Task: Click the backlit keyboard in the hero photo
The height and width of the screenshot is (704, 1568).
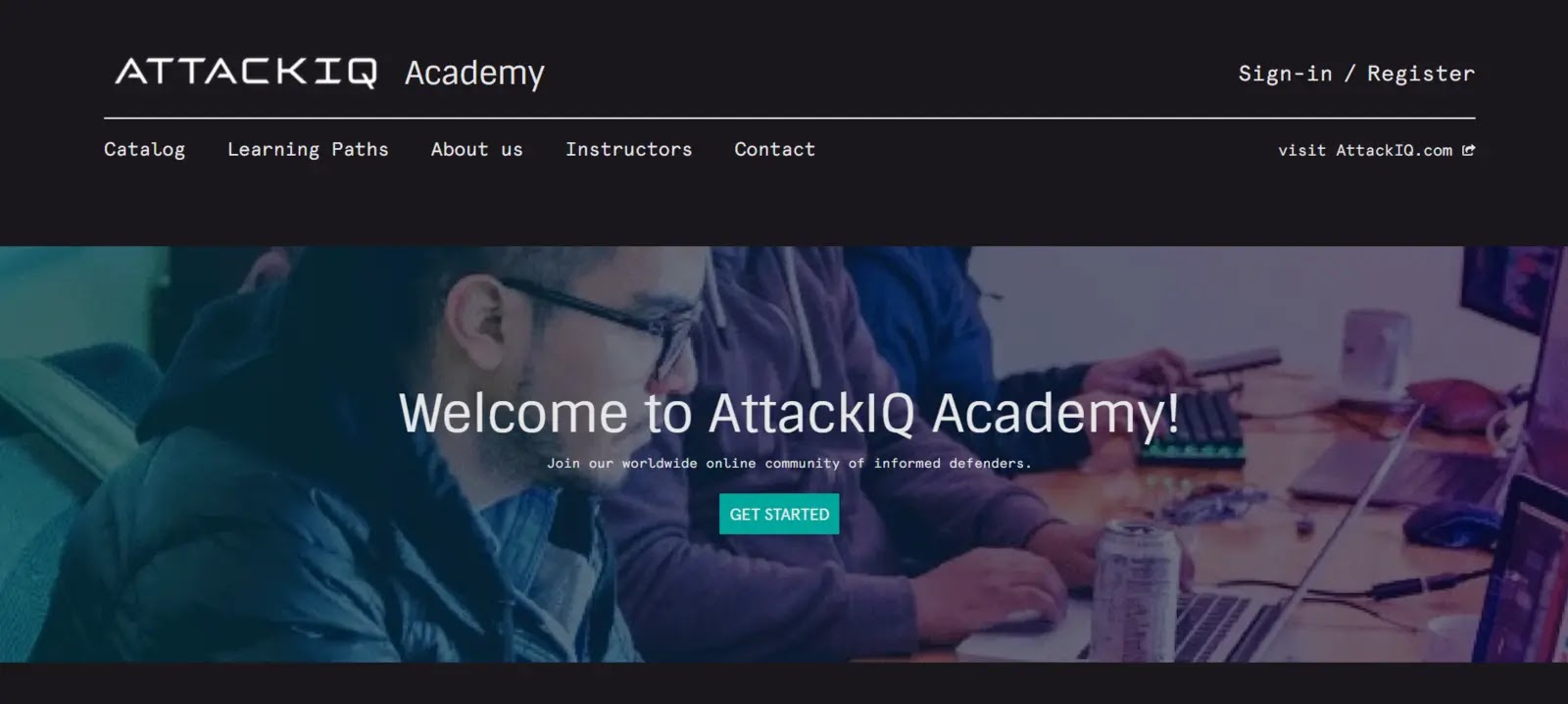Action: pyautogui.click(x=1191, y=428)
